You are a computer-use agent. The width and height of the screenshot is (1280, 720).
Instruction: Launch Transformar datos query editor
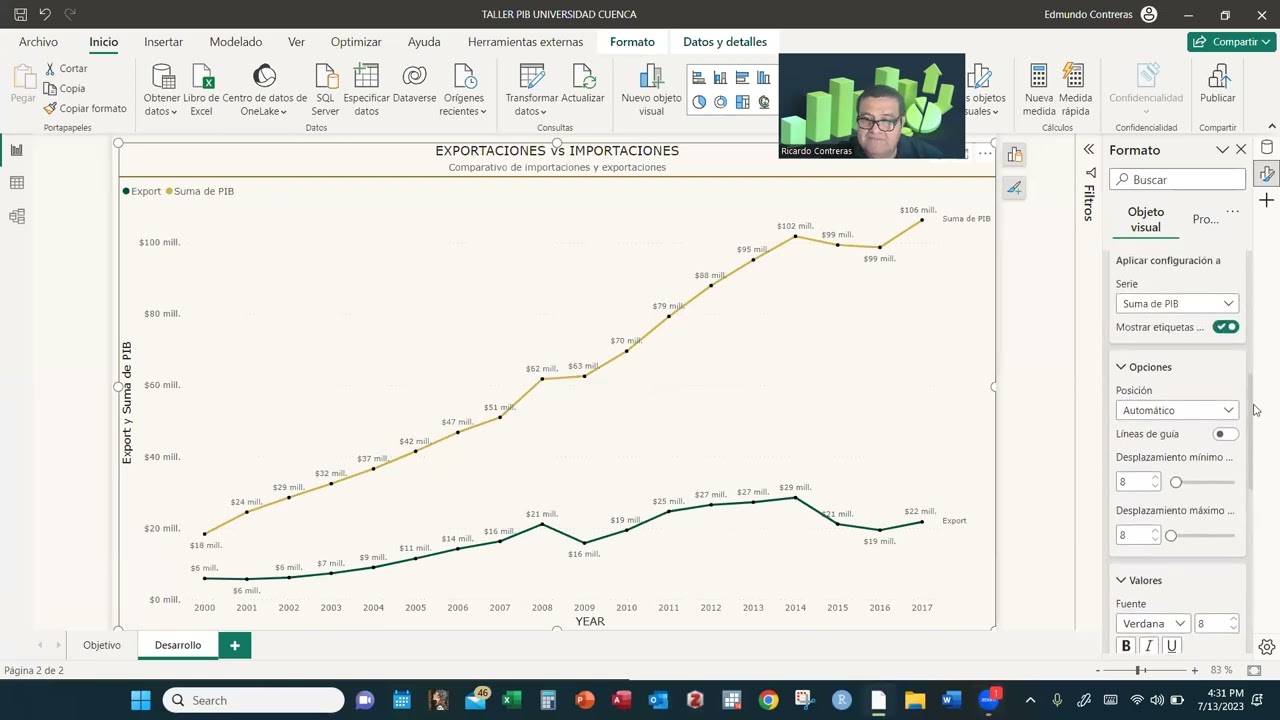(532, 90)
